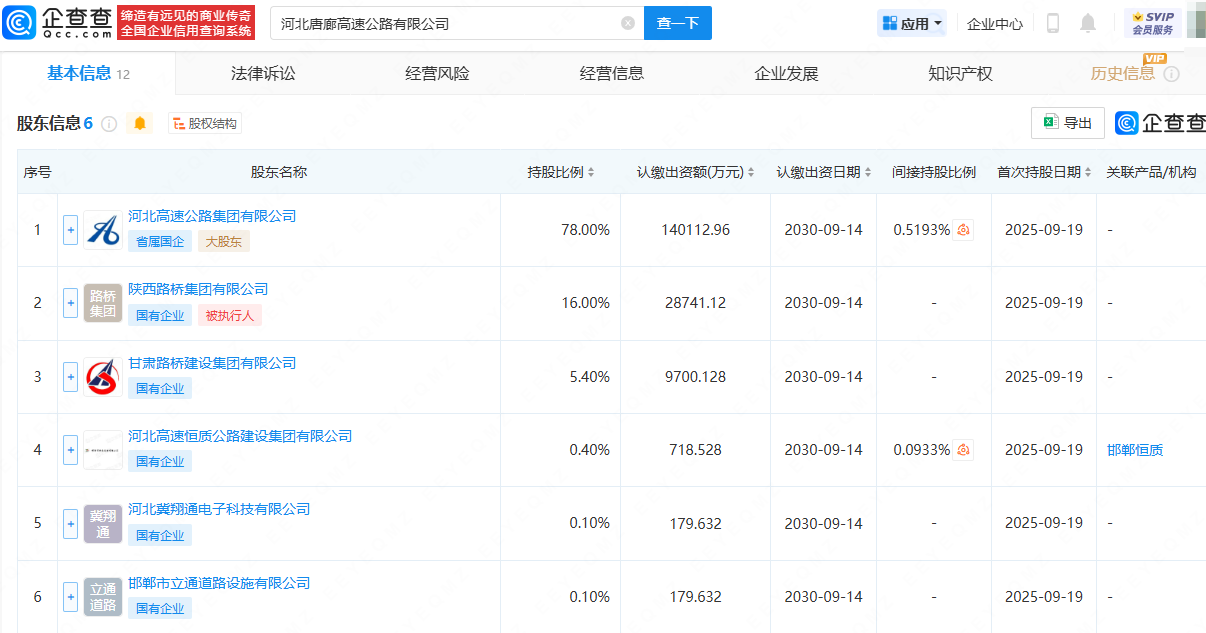Click the Qcc.com logo

pos(58,22)
